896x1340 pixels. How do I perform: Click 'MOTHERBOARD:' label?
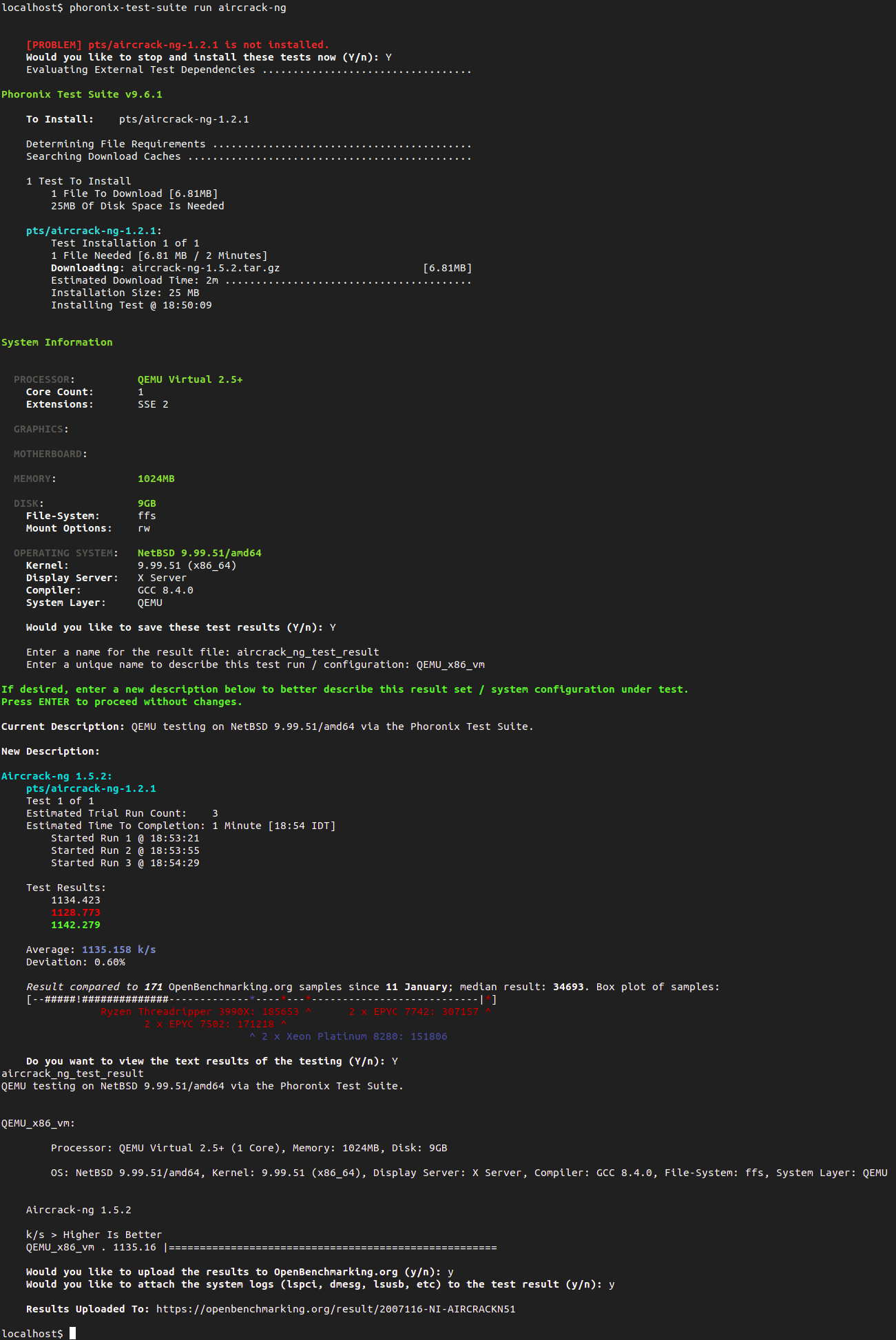(x=51, y=454)
